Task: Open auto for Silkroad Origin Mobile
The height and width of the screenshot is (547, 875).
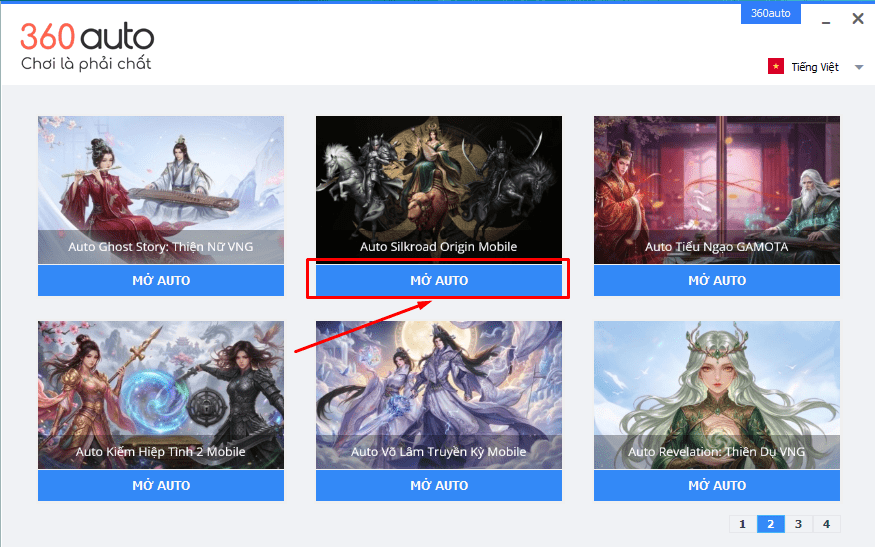Action: pyautogui.click(x=439, y=280)
